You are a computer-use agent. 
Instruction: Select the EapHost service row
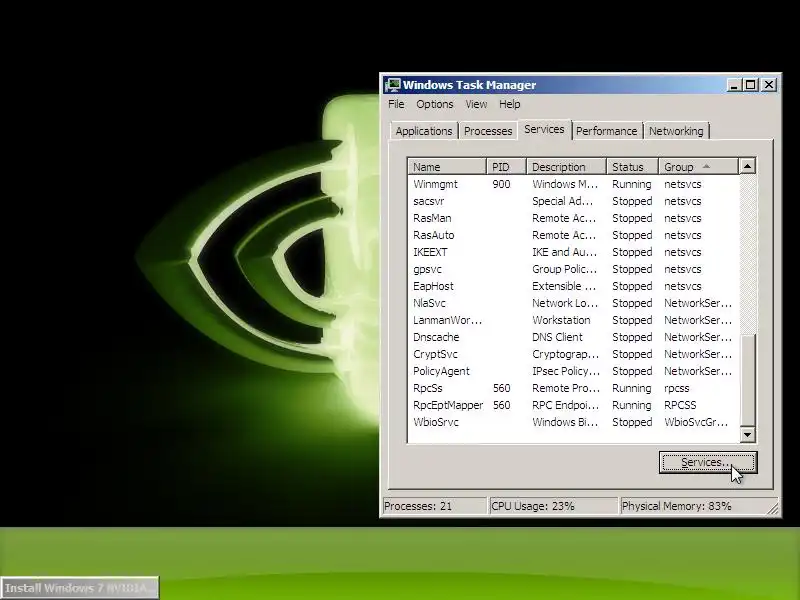[573, 286]
